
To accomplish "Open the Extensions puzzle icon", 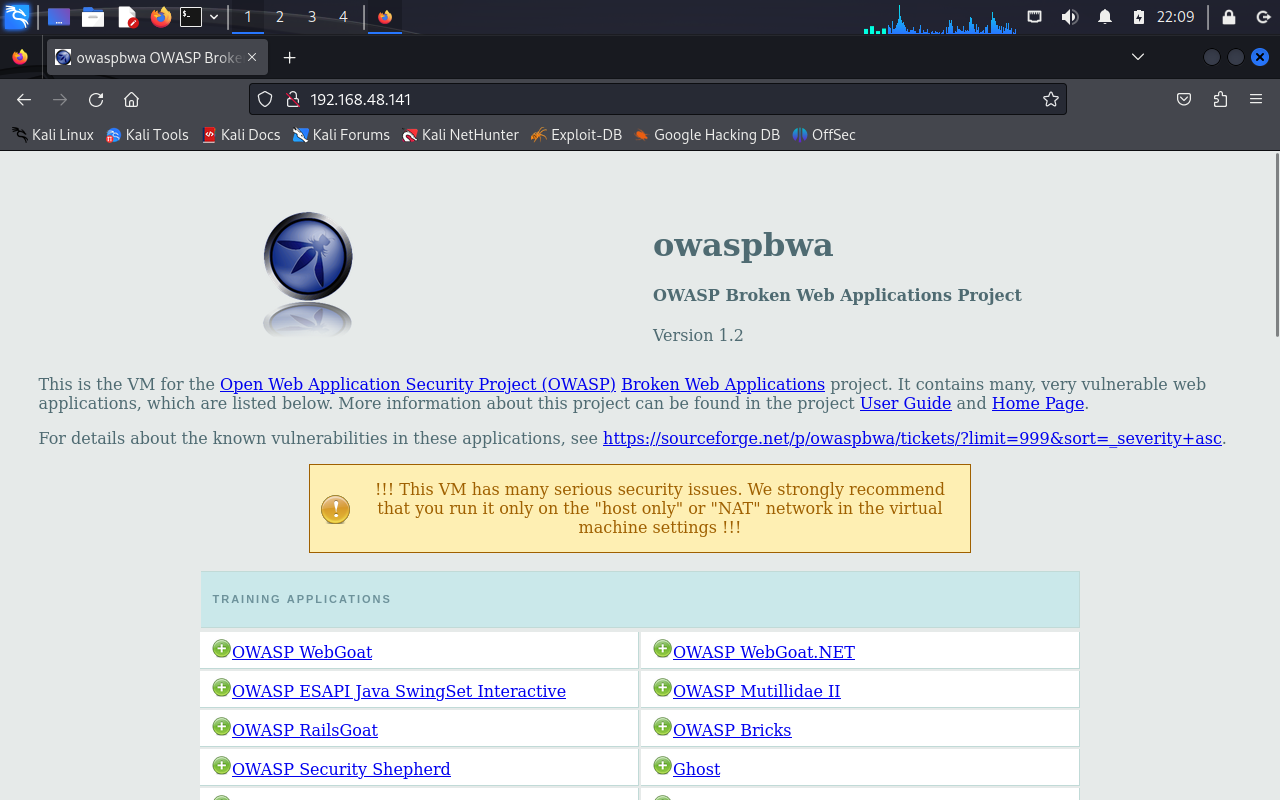I will (x=1220, y=99).
